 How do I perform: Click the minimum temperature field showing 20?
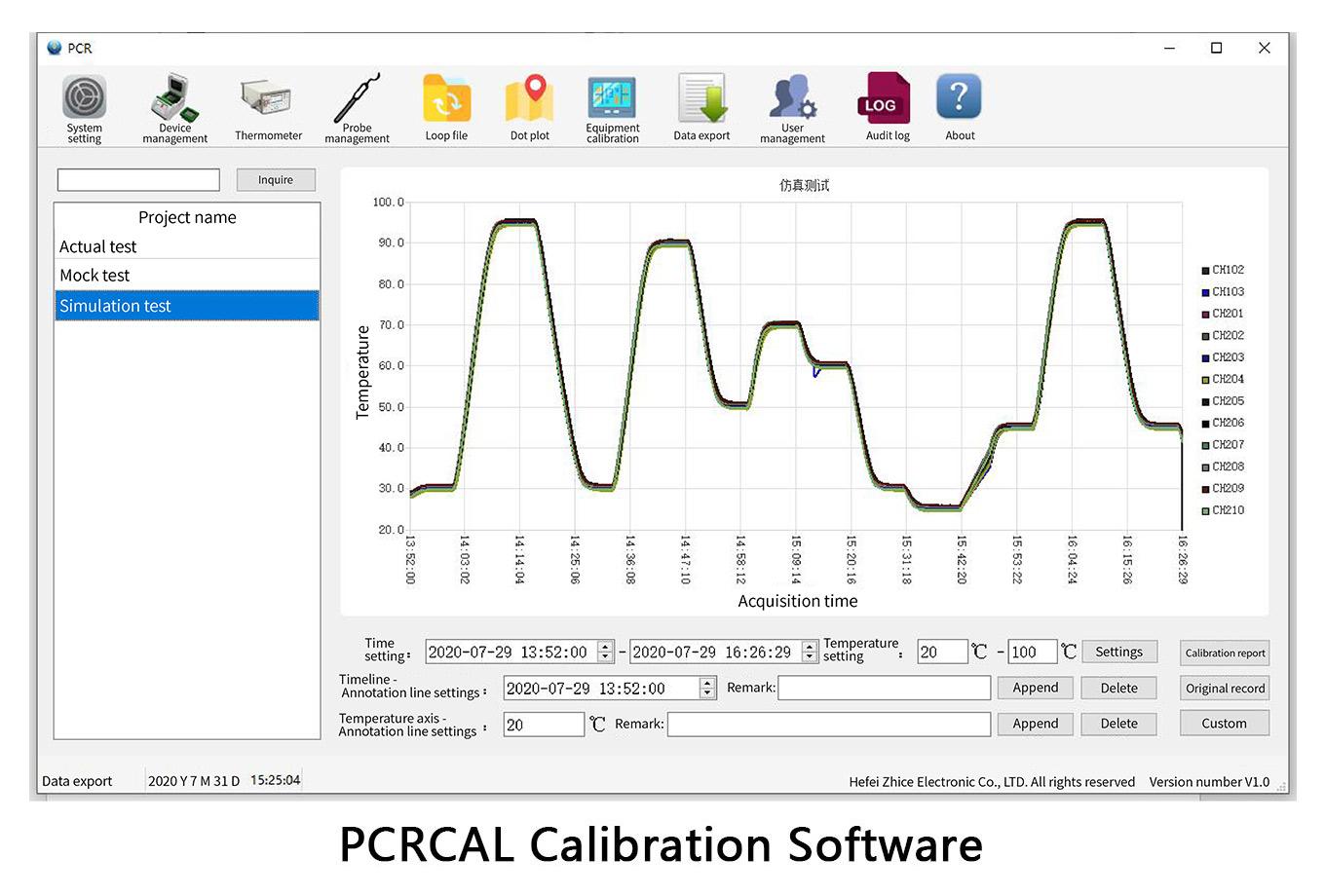coord(942,653)
